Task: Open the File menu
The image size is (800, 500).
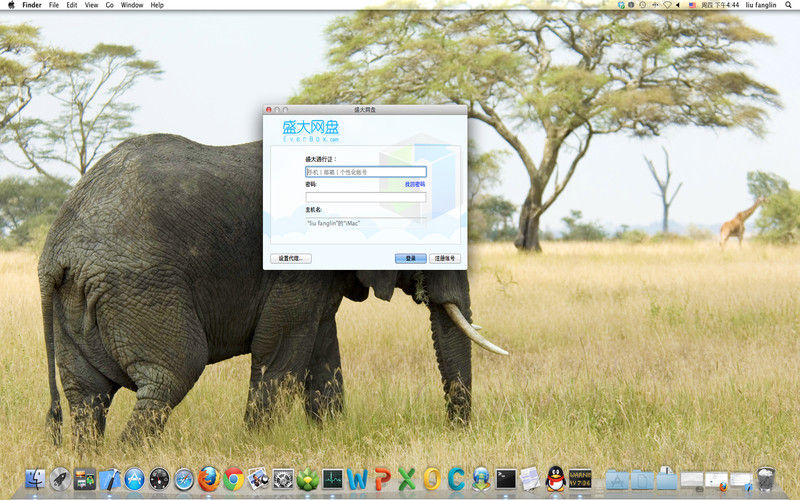Action: (x=54, y=5)
